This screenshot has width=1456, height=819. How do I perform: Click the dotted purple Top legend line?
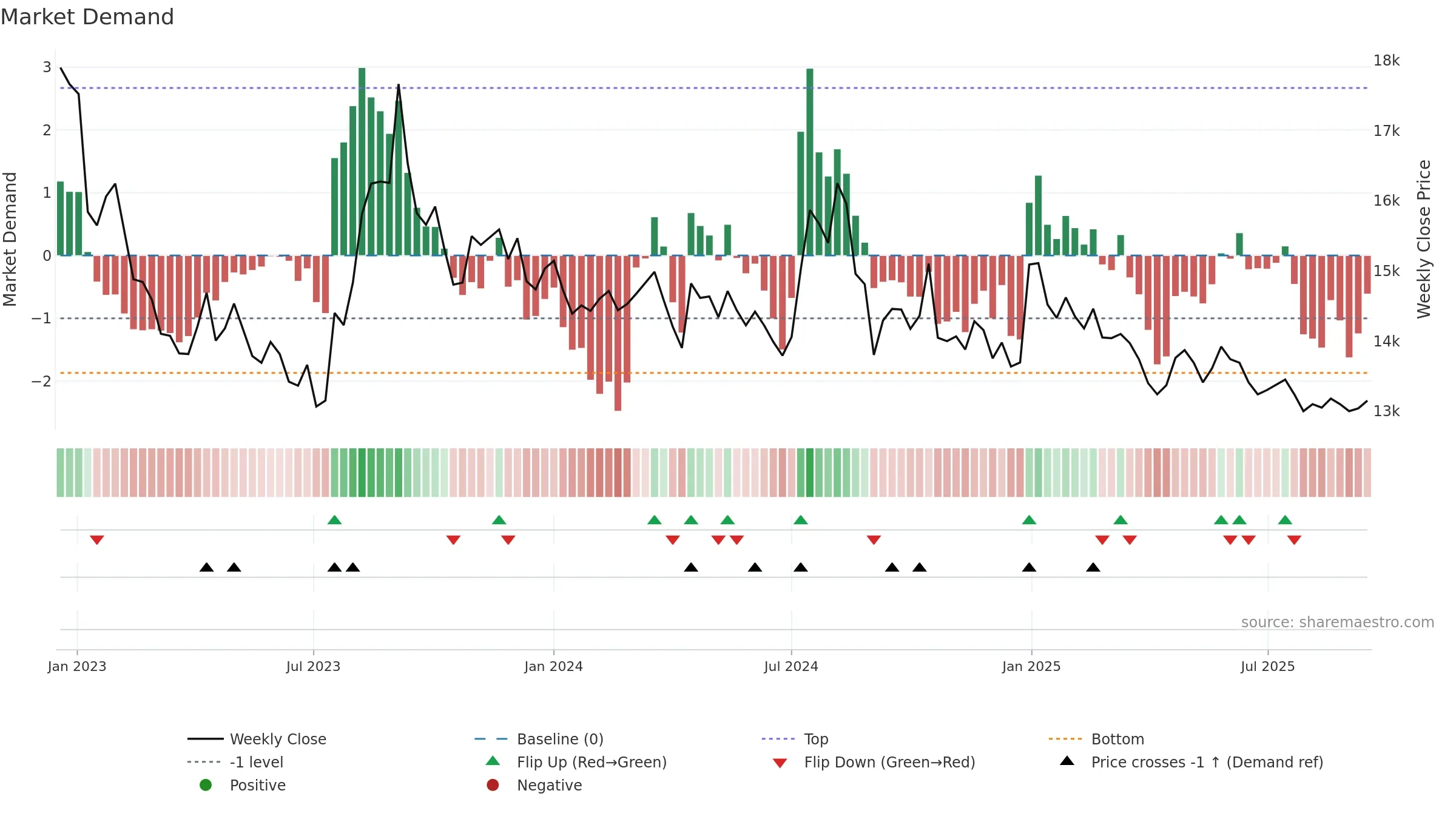[x=780, y=739]
